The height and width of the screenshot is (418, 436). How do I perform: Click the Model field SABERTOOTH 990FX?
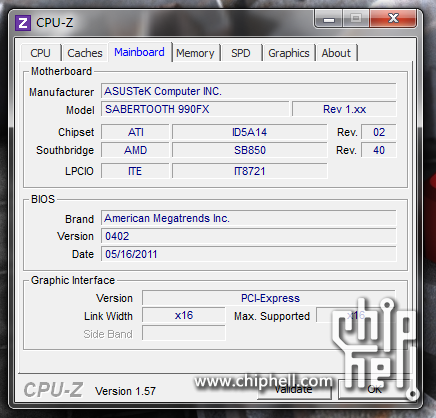point(195,109)
